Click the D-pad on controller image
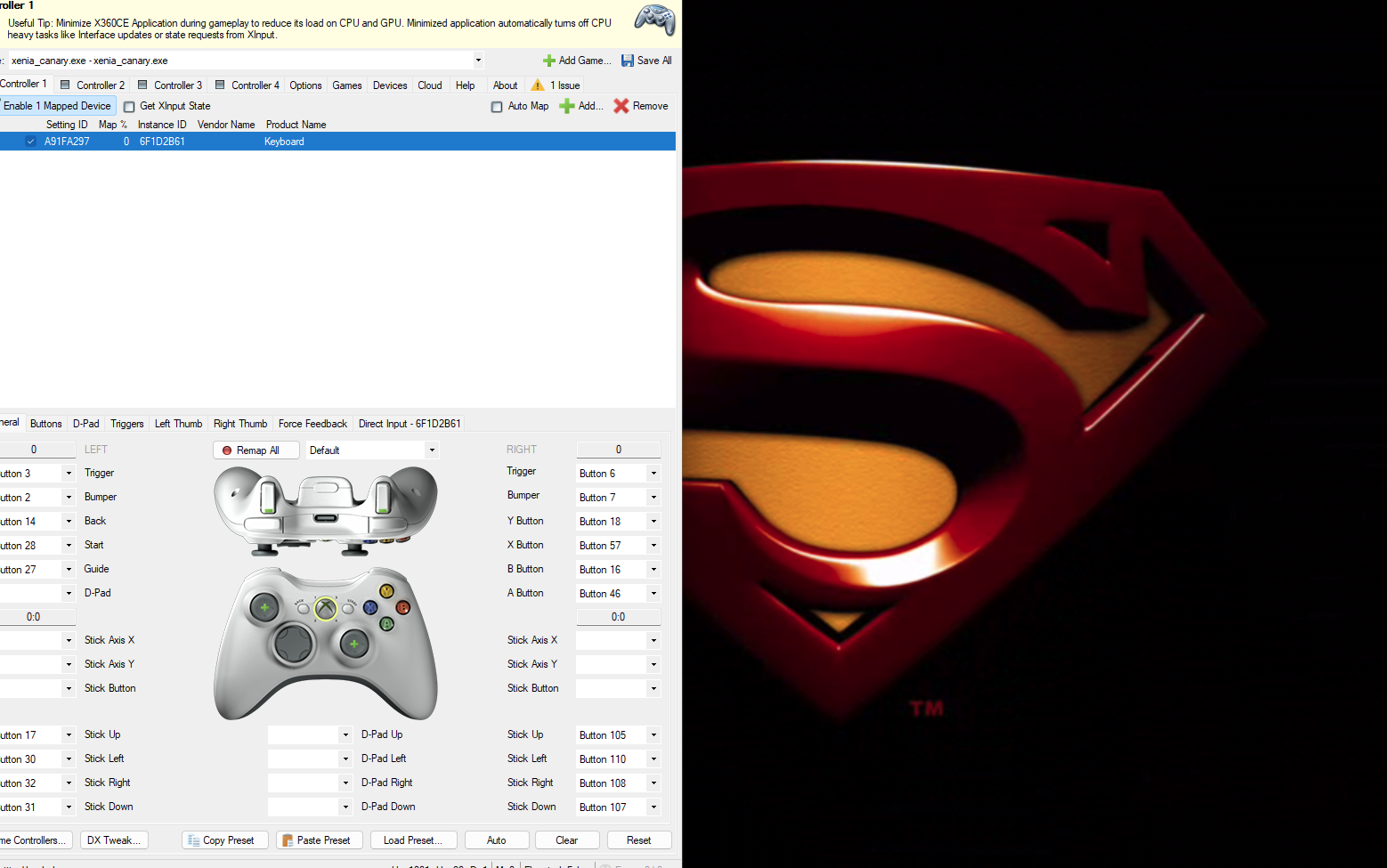Screen dimensions: 1387x868 (293, 644)
